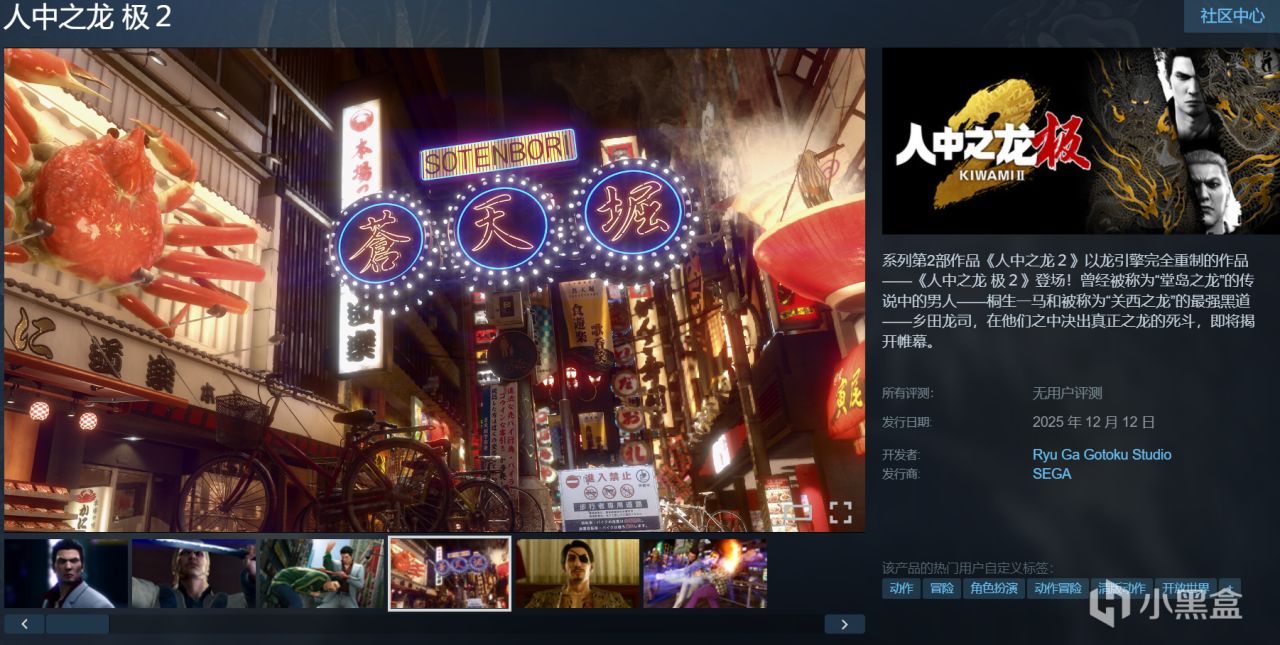Viewport: 1280px width, 645px height.
Task: Open developer Ryu Ga Gotoku Studio link
Action: [x=1102, y=454]
